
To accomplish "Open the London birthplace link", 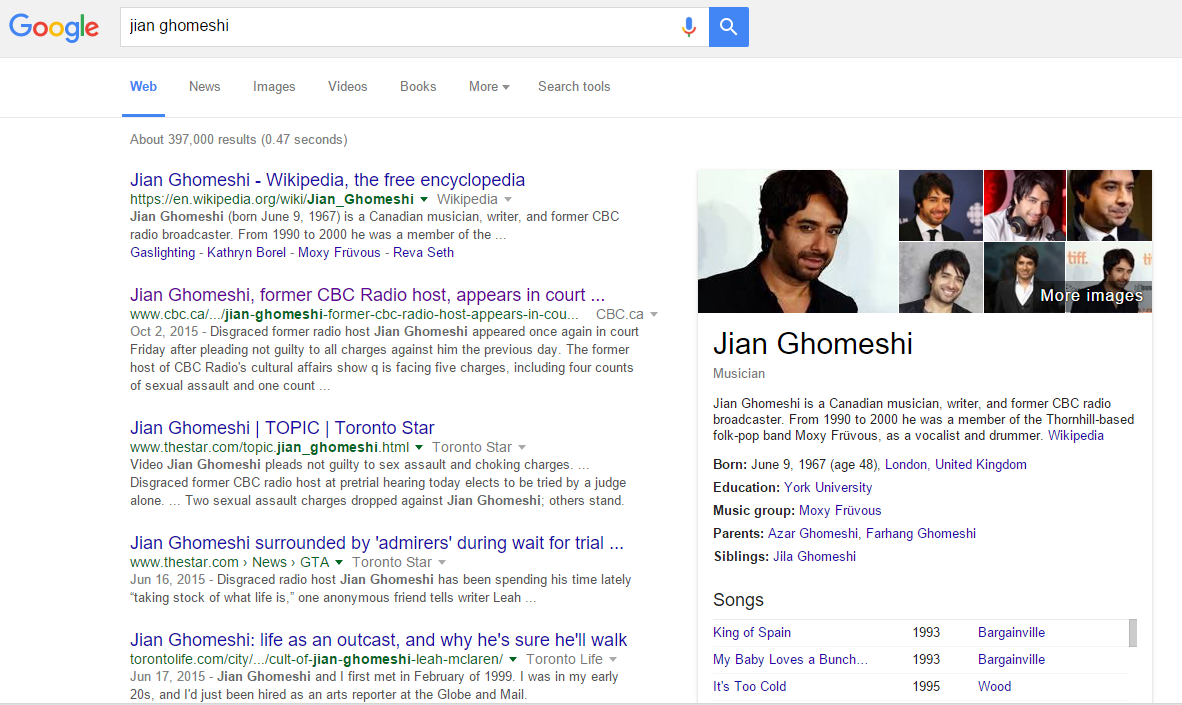I will pyautogui.click(x=905, y=464).
